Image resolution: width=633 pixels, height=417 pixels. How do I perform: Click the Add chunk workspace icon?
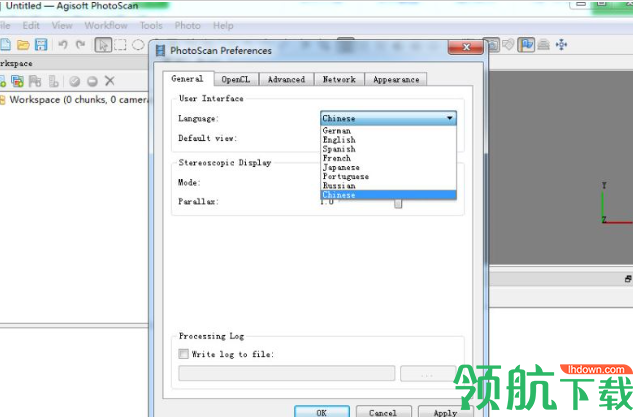click(x=2, y=81)
